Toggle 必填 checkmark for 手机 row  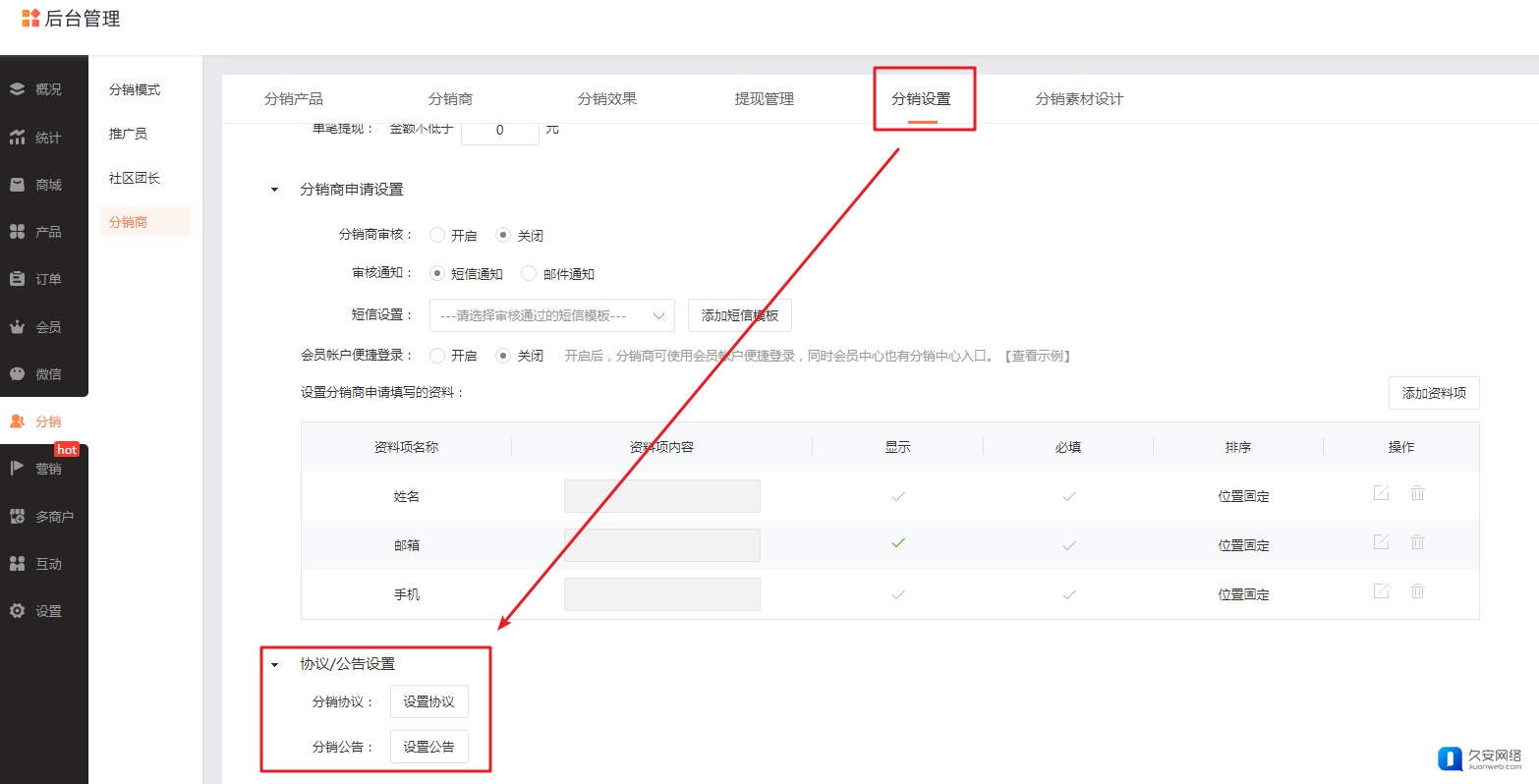(1068, 594)
